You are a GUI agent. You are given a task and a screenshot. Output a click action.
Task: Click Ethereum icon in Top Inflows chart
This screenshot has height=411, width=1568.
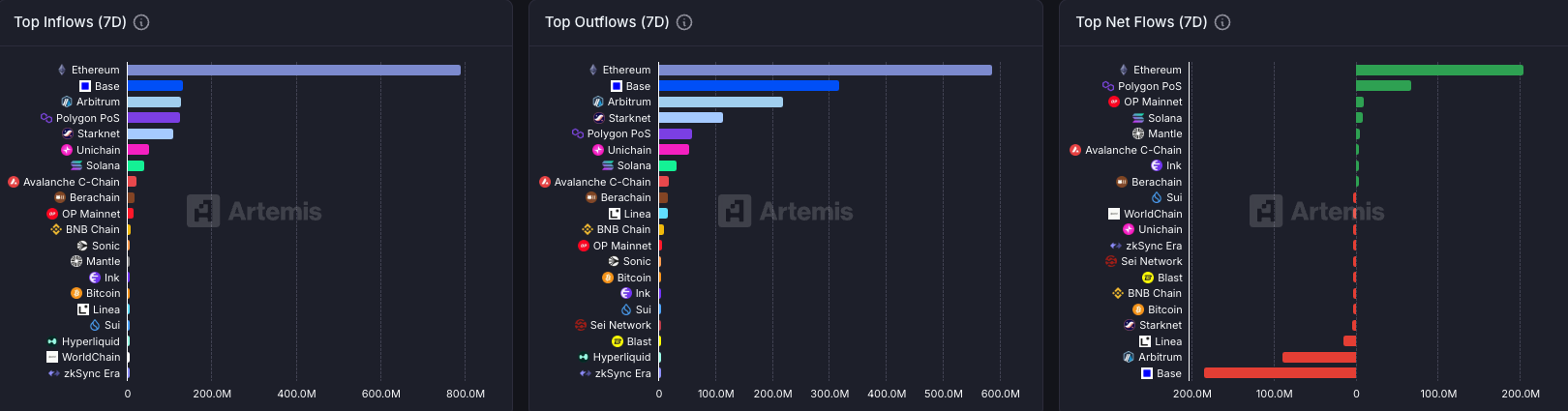(x=62, y=70)
